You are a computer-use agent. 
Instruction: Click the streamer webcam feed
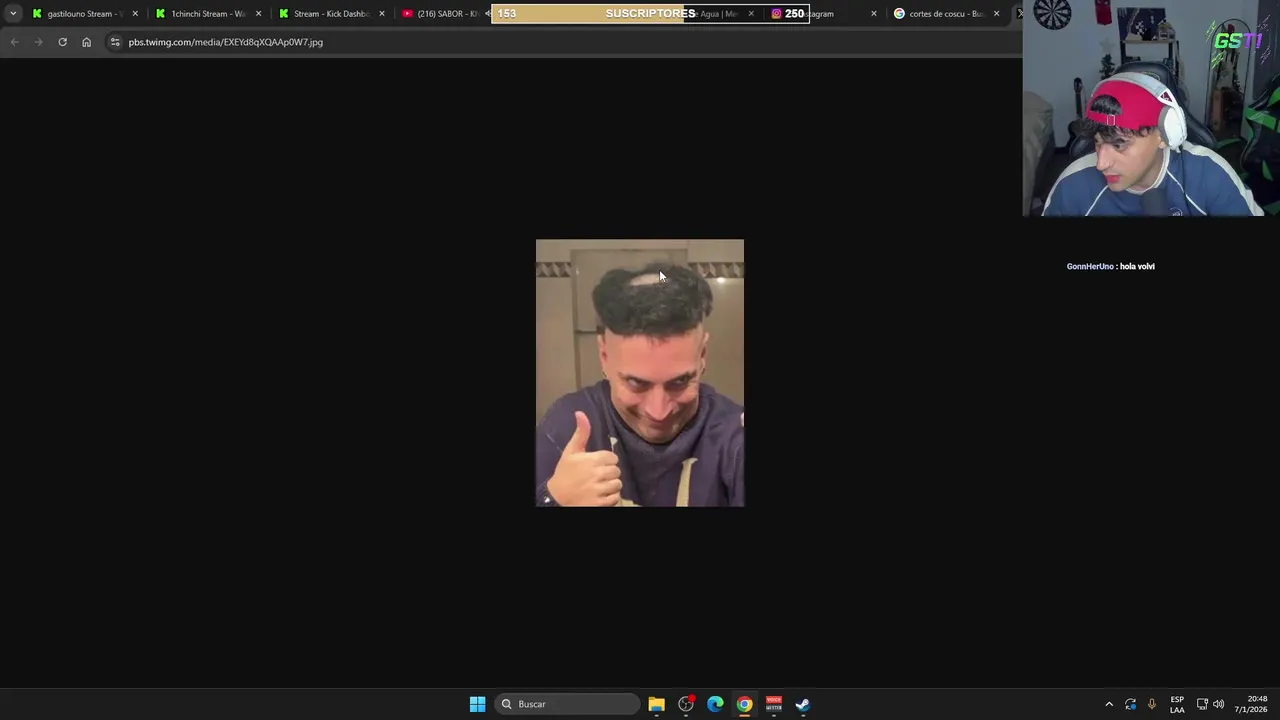pyautogui.click(x=1151, y=108)
